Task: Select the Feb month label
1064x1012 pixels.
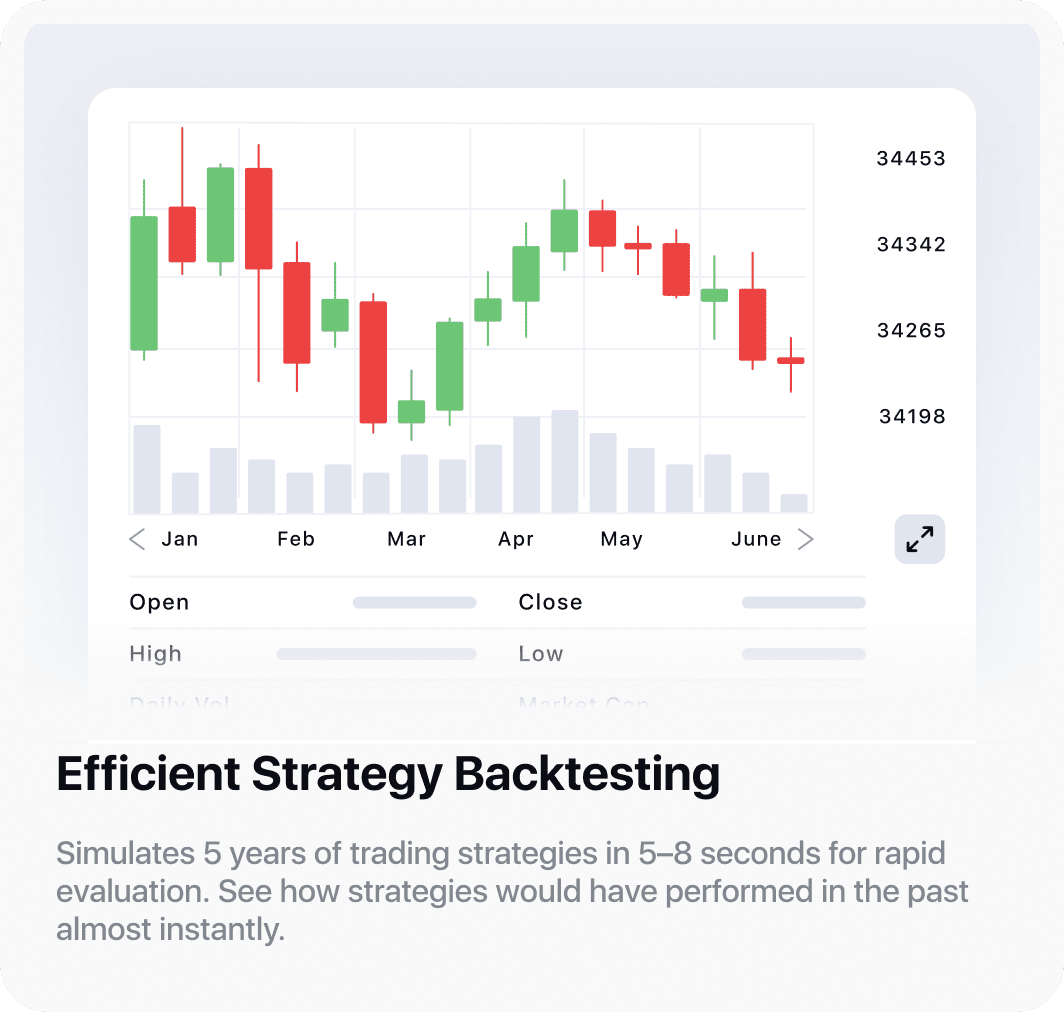Action: pyautogui.click(x=296, y=539)
